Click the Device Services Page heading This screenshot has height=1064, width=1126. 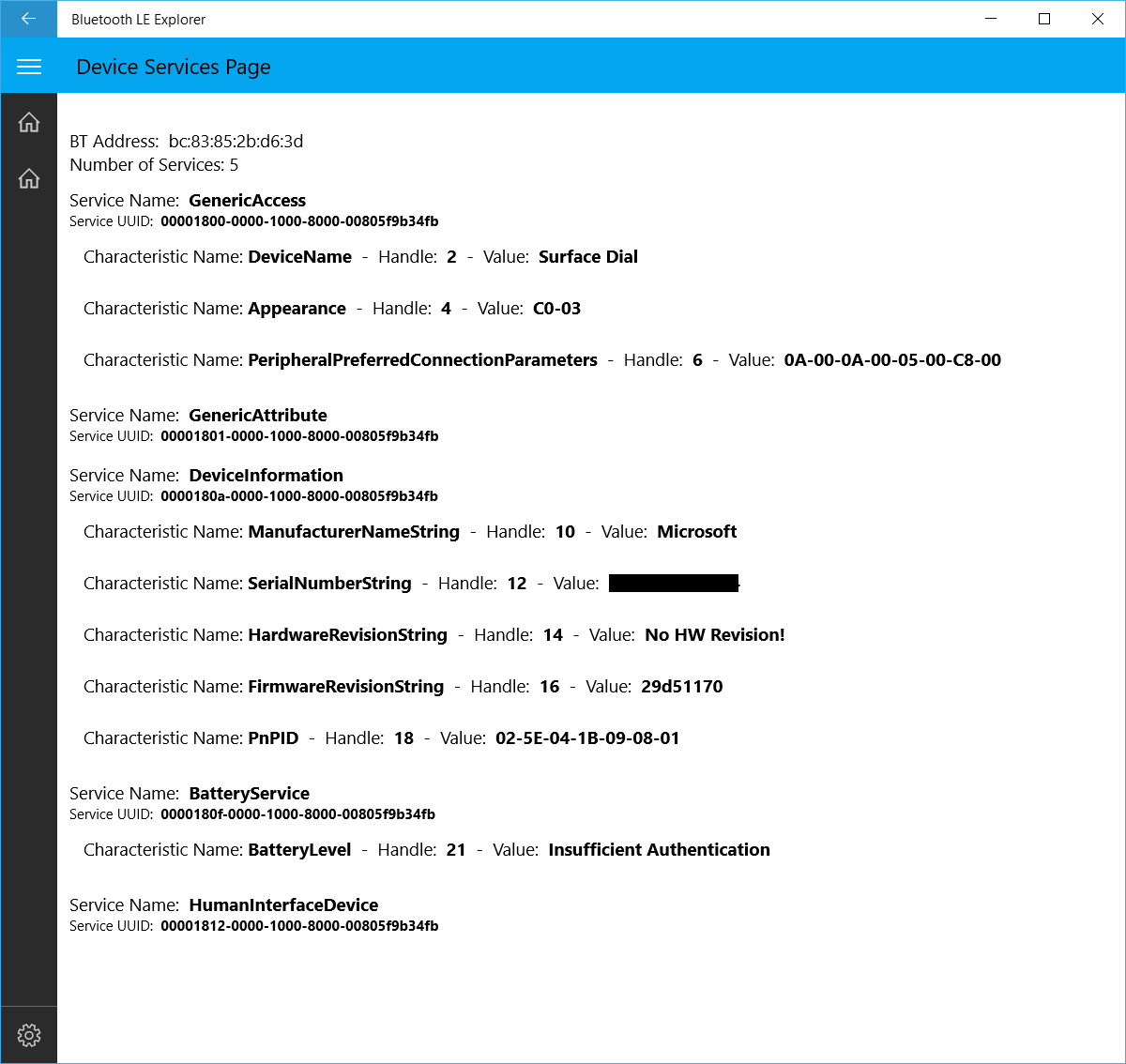point(174,68)
